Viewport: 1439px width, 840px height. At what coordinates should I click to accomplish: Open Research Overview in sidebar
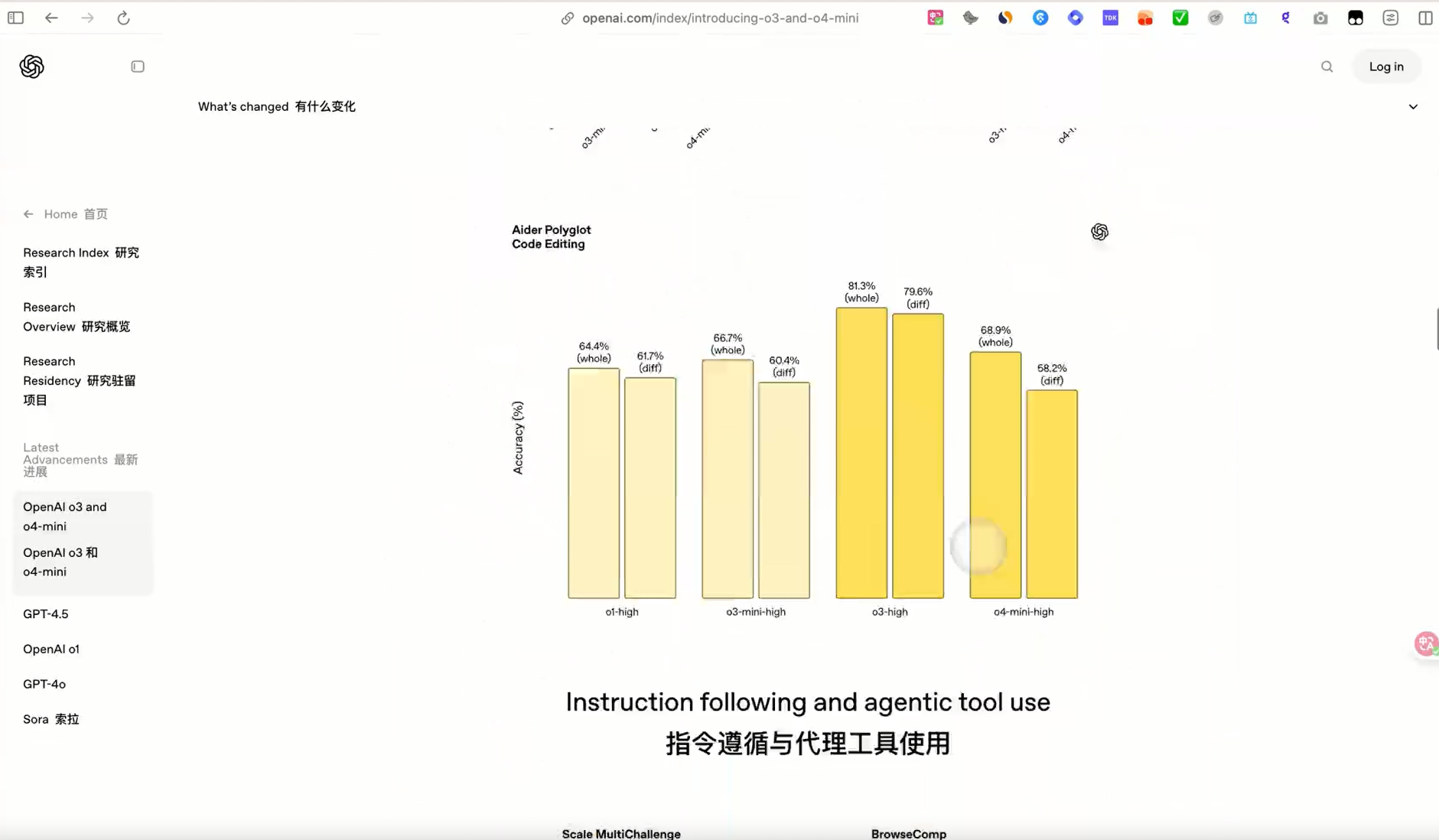[77, 317]
